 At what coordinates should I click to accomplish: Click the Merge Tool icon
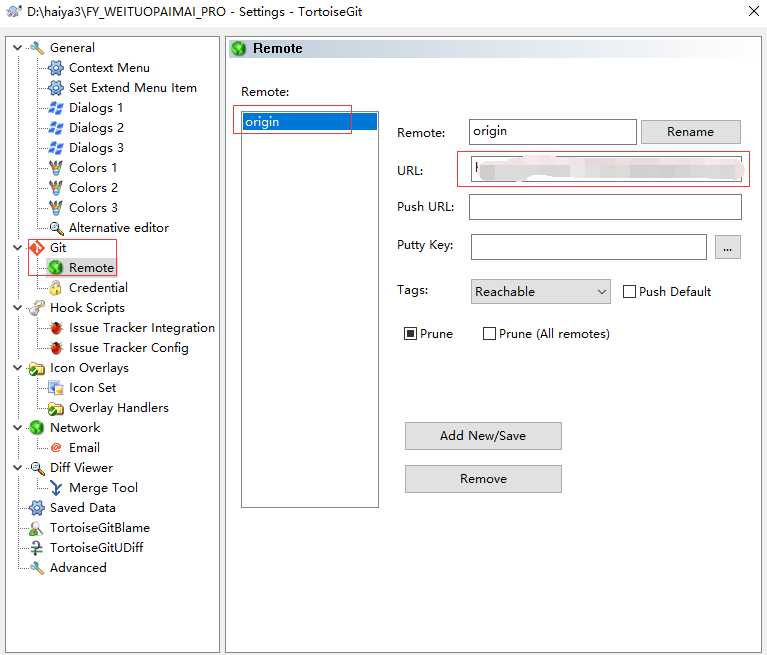(56, 488)
